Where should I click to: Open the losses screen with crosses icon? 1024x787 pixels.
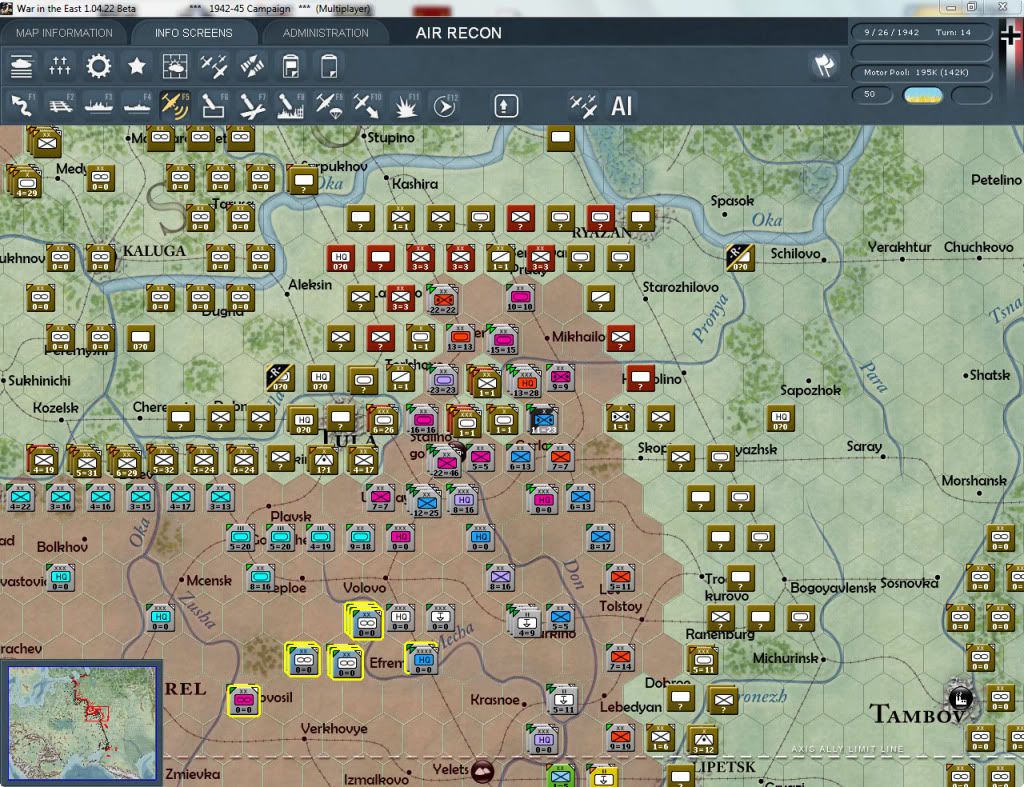[x=59, y=67]
